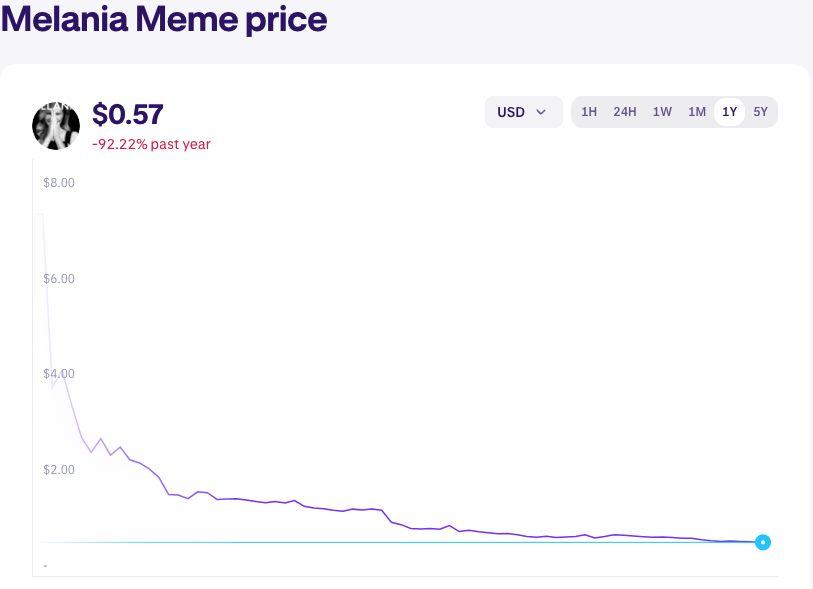The height and width of the screenshot is (589, 813).
Task: Click the $6.00 axis label
Action: [58, 278]
